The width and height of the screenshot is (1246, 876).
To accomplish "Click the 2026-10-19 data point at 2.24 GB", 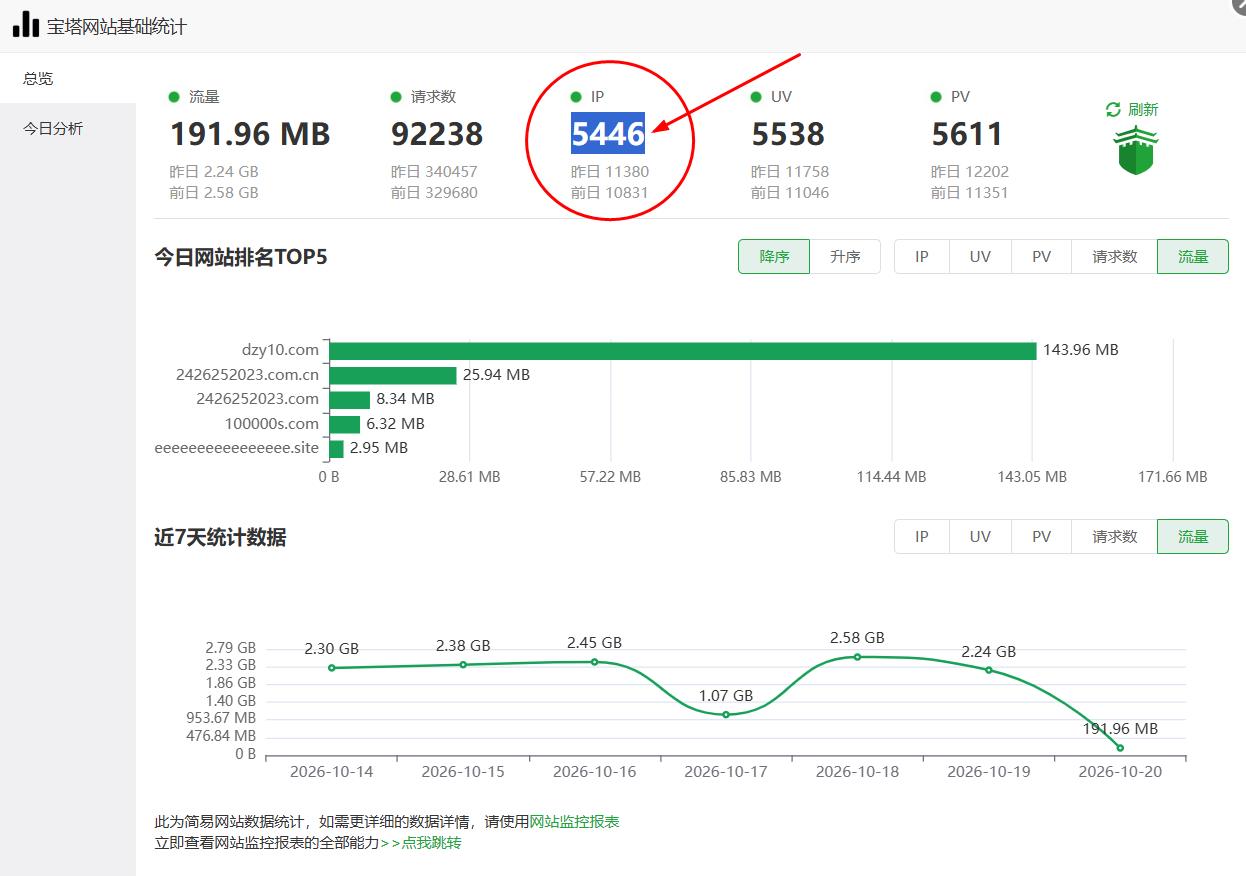I will (989, 669).
